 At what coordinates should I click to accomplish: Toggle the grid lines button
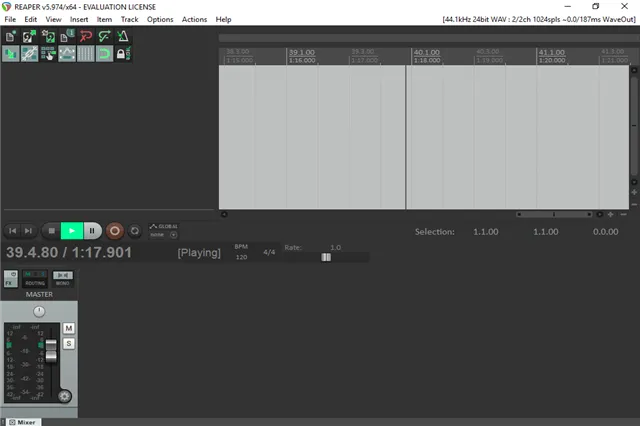[85, 54]
